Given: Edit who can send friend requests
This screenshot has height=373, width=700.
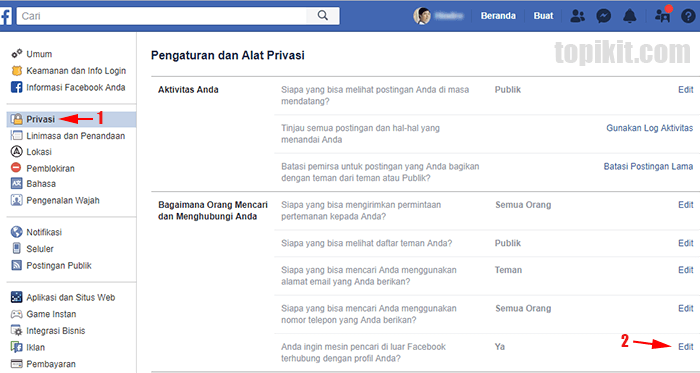Looking at the screenshot, I should click(x=686, y=205).
